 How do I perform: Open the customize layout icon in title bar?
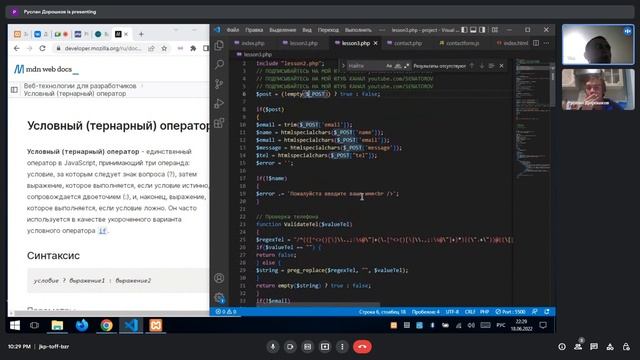(495, 30)
